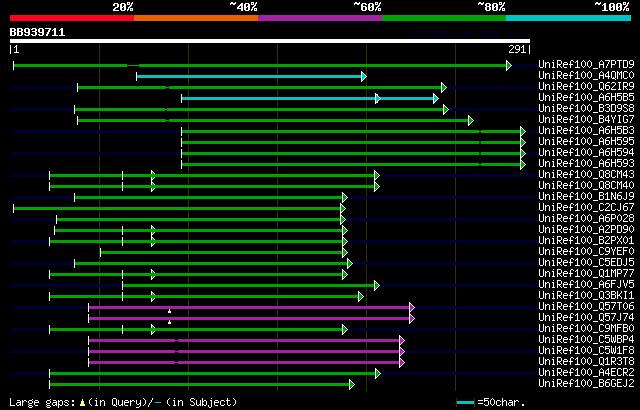Image resolution: width=640 pixels, height=410 pixels.
Task: Click the red 20% identity color bar
Action: [x=72, y=18]
